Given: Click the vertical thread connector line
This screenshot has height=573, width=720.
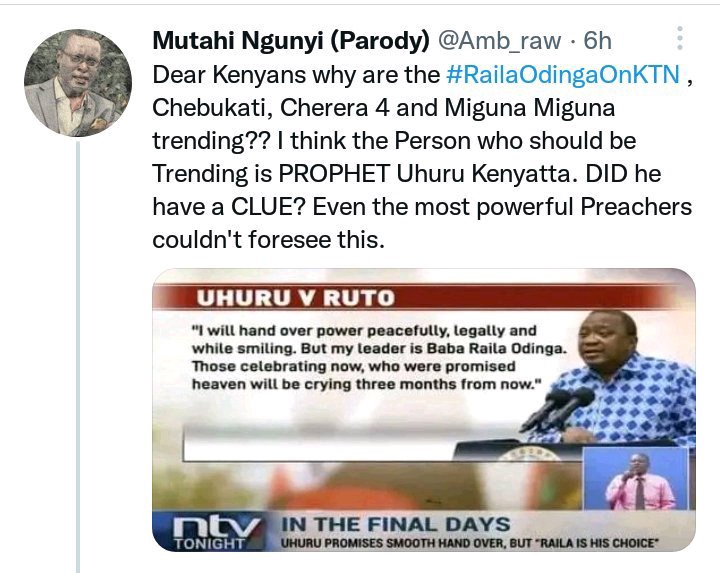Looking at the screenshot, I should 78,357.
